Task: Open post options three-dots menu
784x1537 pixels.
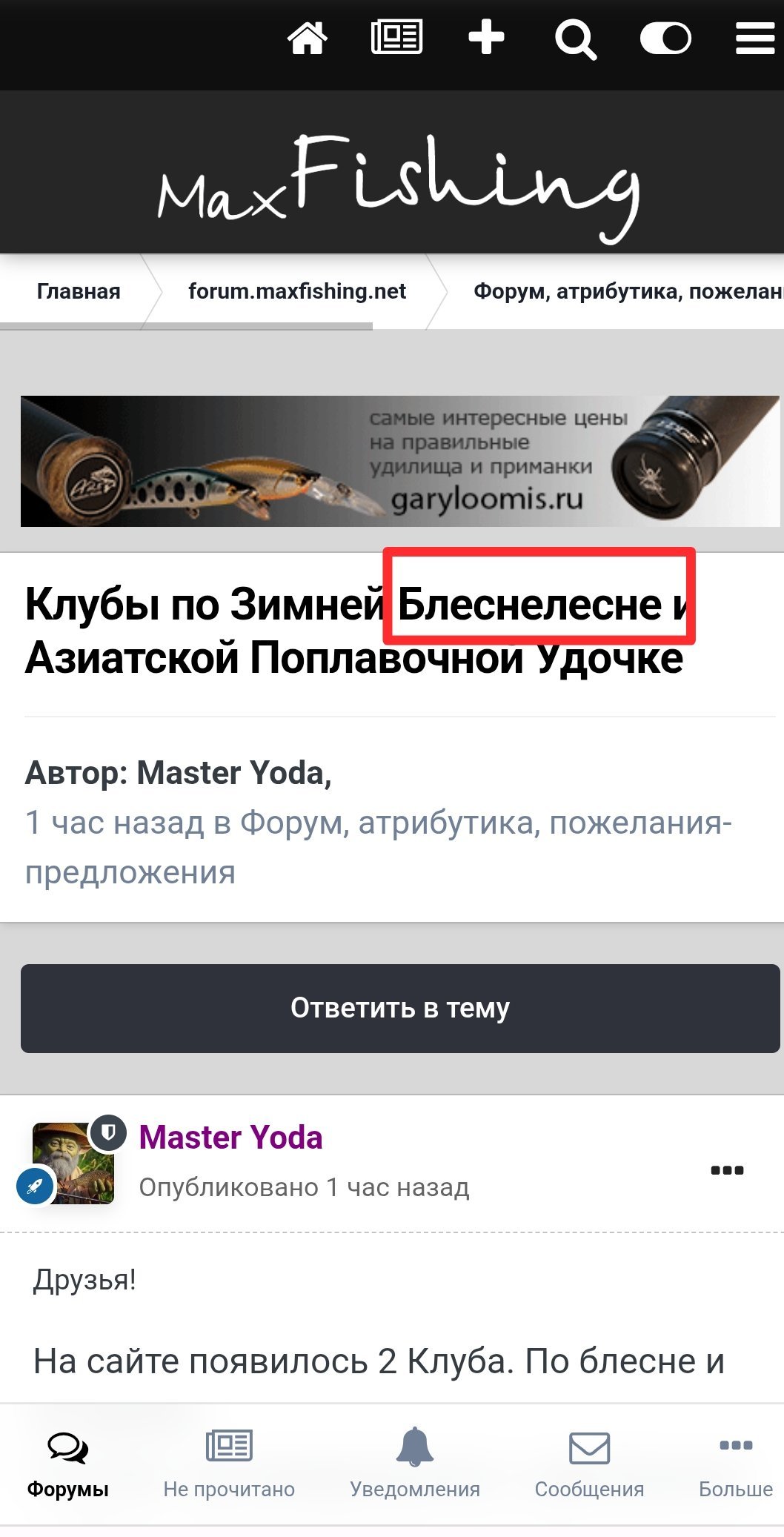Action: (727, 1170)
